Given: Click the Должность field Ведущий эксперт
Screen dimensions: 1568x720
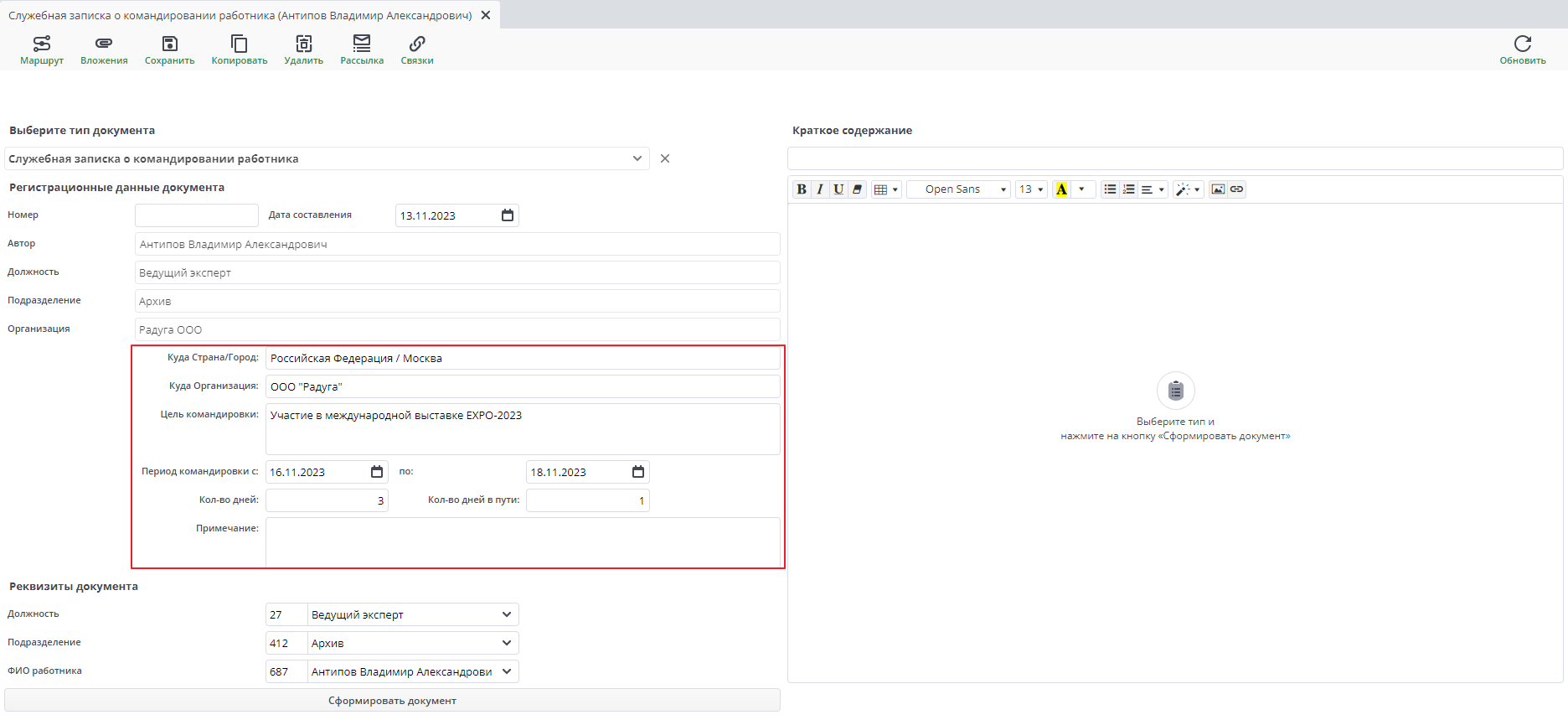Looking at the screenshot, I should tap(457, 272).
